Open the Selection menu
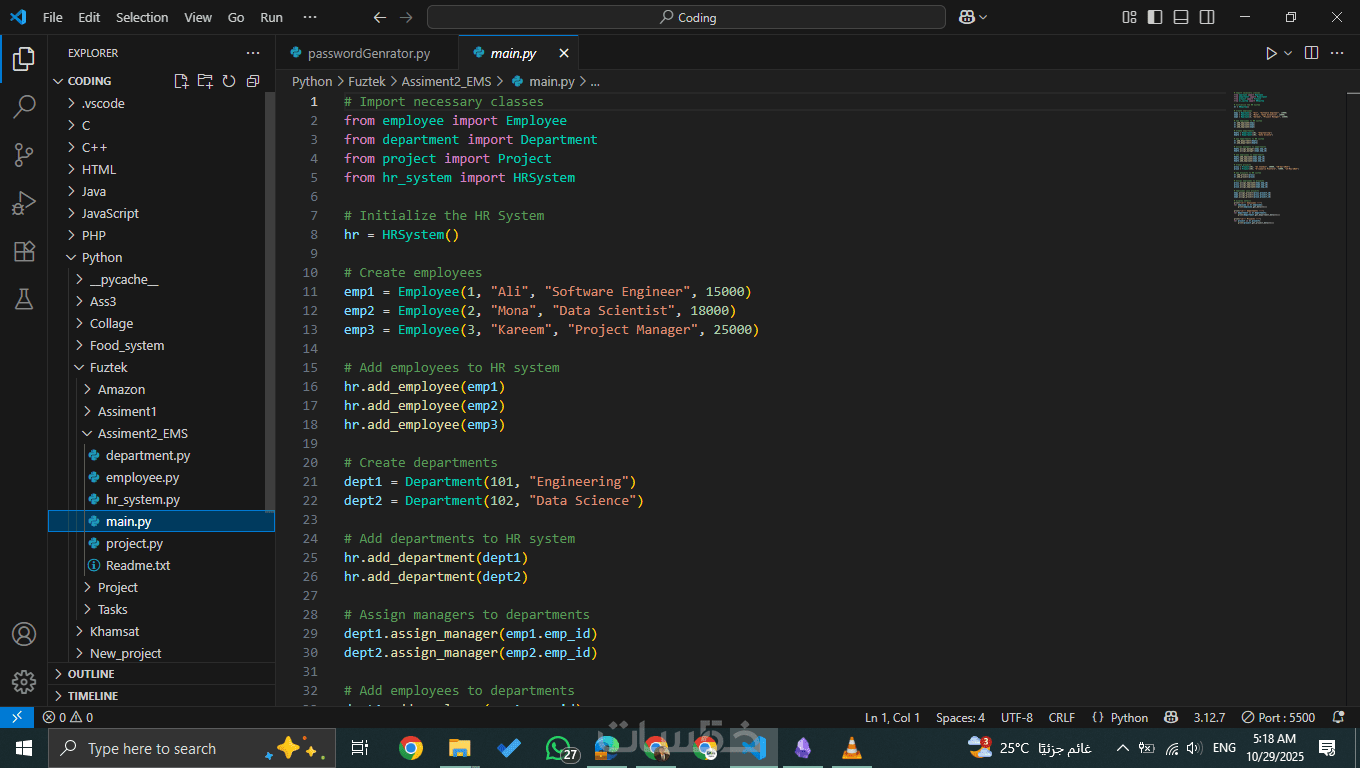 pos(142,17)
